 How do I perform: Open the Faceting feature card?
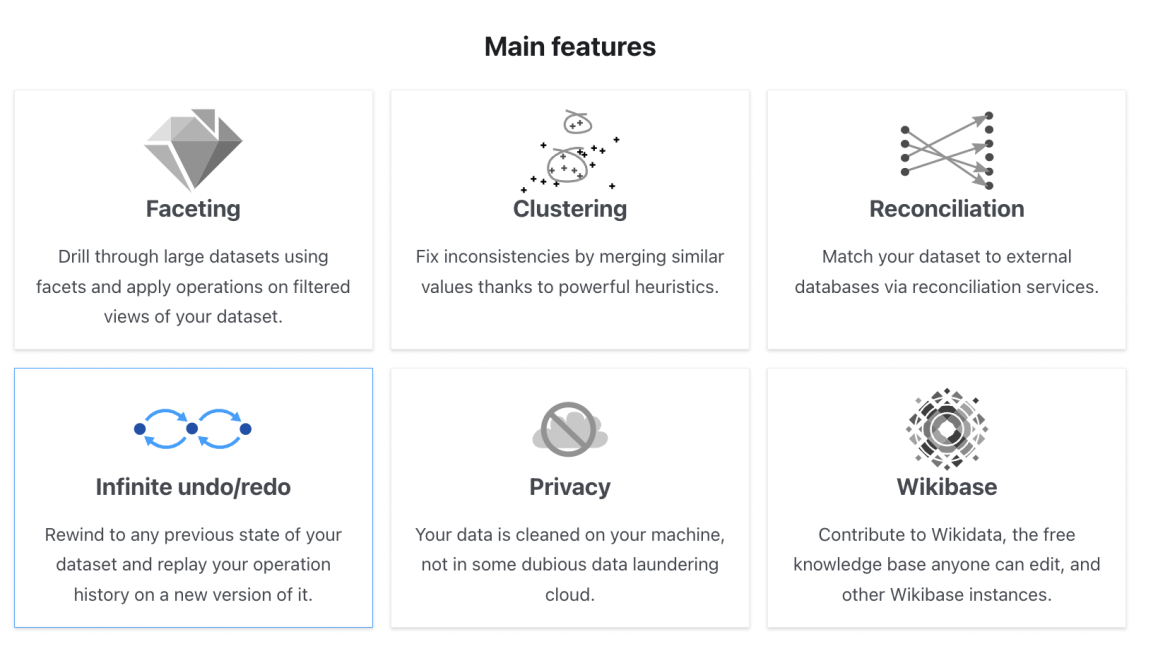pyautogui.click(x=193, y=219)
